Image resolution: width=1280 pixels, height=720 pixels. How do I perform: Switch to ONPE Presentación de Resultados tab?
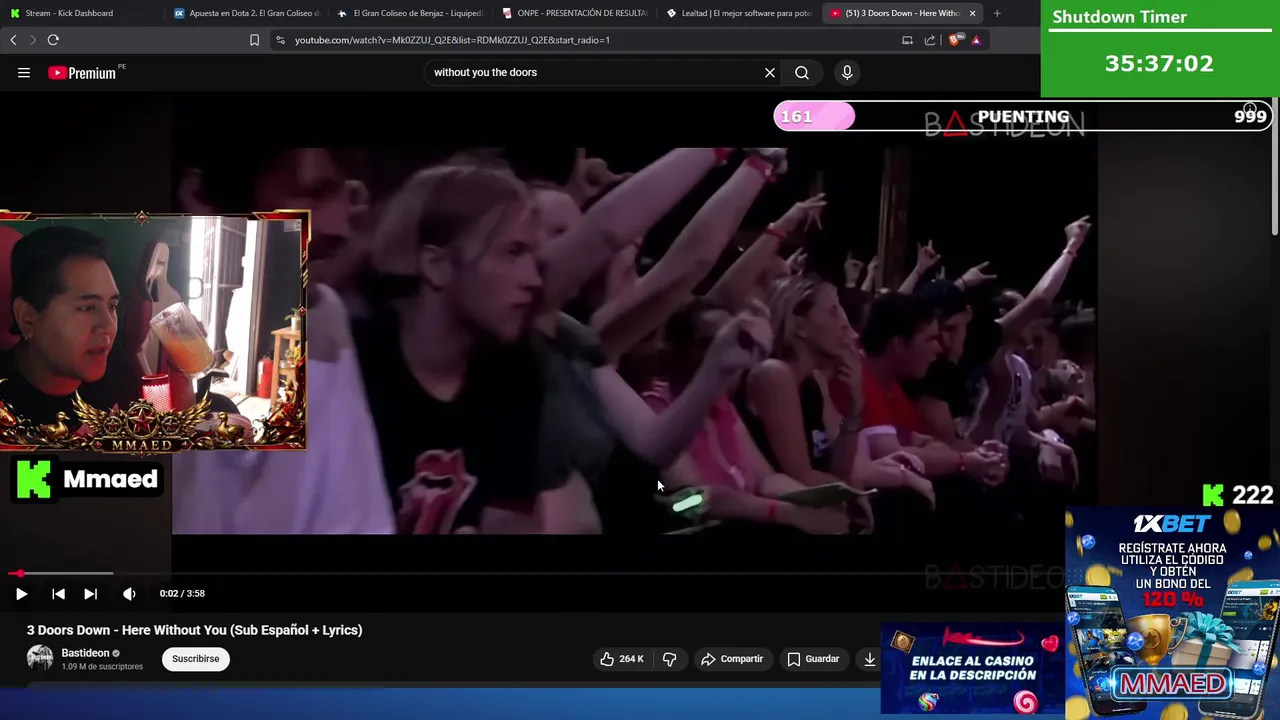575,13
